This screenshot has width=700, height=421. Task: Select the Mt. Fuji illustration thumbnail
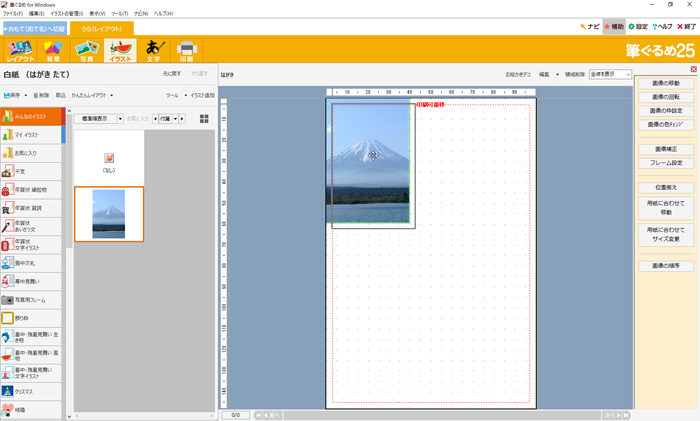tap(109, 213)
